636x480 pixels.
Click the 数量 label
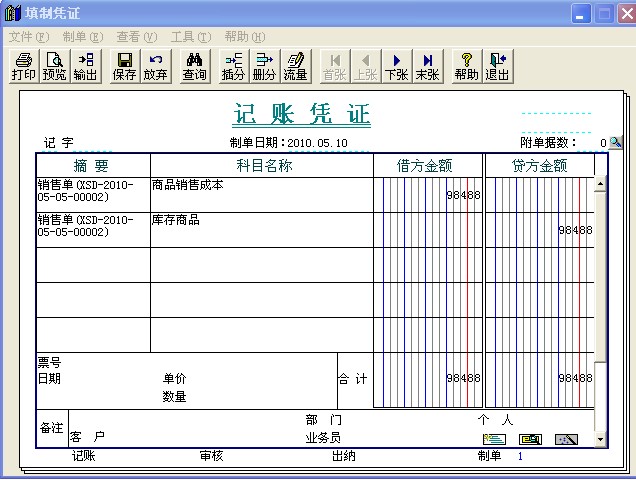click(174, 396)
